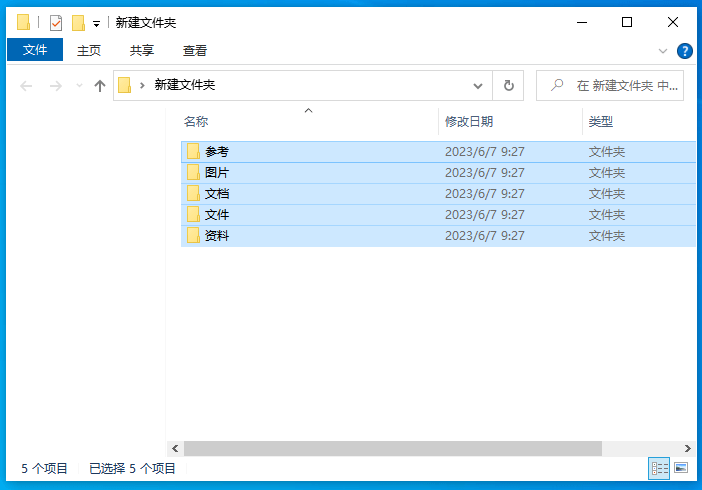Viewport: 702px width, 490px height.
Task: Sort by the 名称 column header
Action: click(196, 121)
